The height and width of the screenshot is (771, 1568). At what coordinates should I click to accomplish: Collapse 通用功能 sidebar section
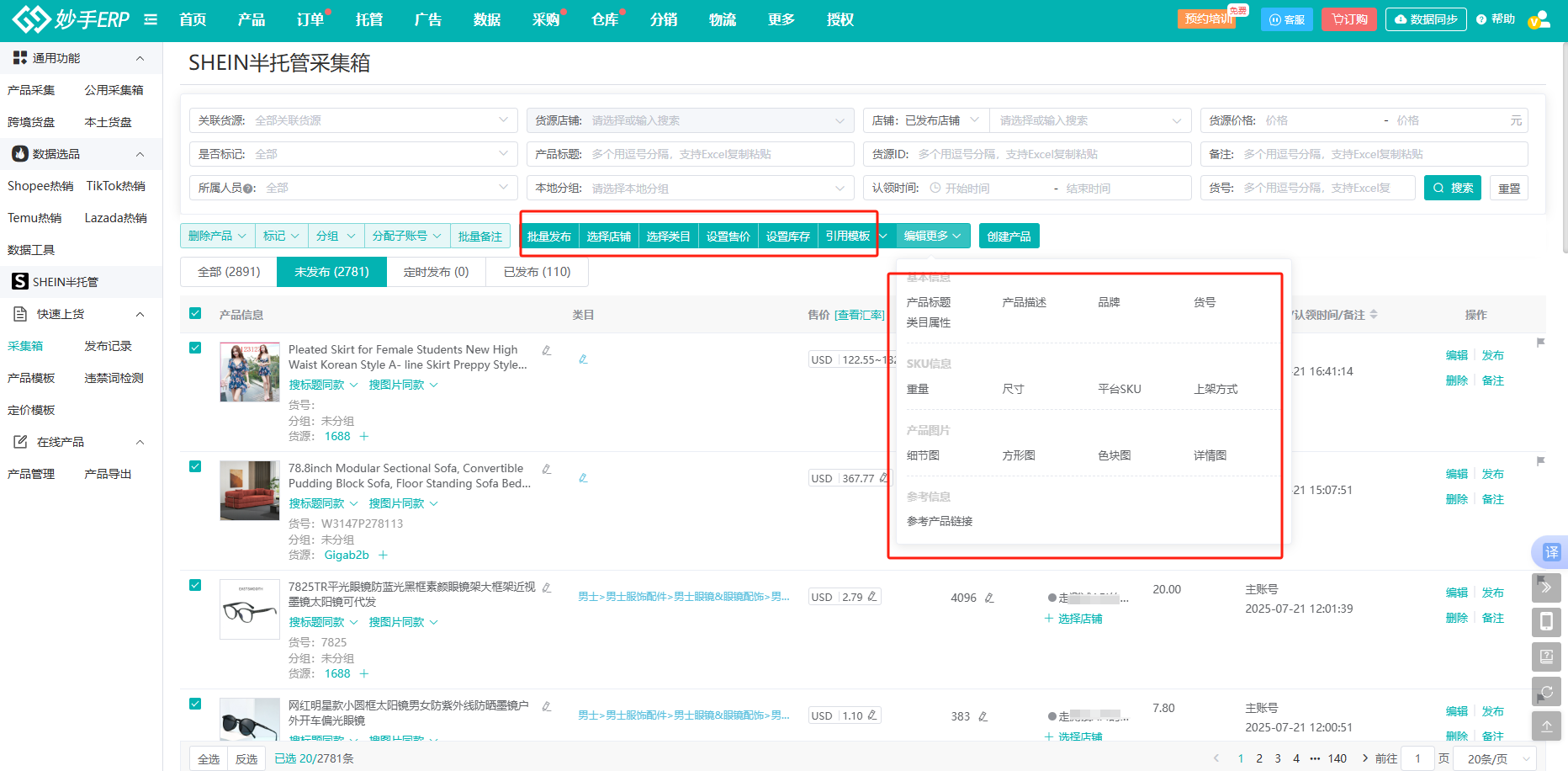coord(140,58)
